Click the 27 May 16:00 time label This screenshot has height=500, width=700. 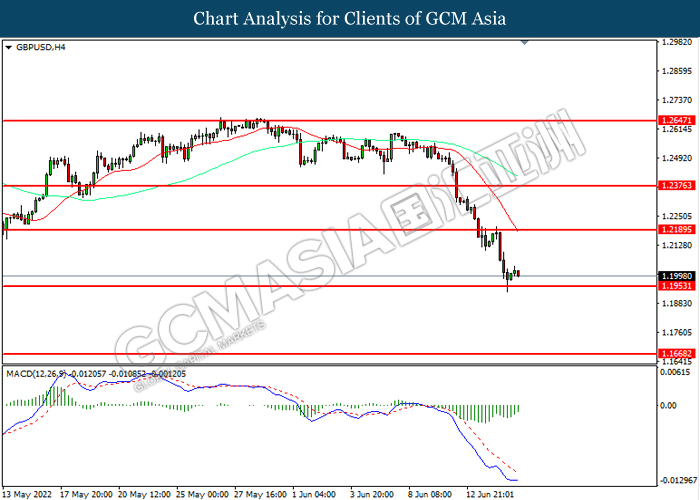(x=261, y=495)
